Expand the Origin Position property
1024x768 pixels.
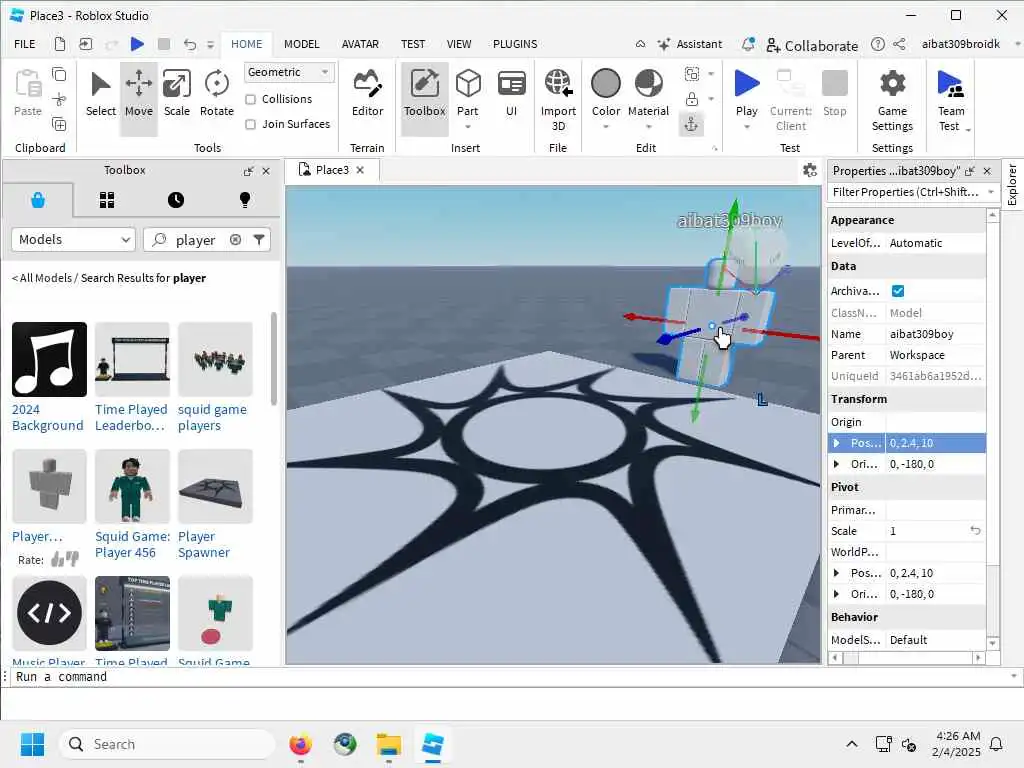click(x=837, y=443)
